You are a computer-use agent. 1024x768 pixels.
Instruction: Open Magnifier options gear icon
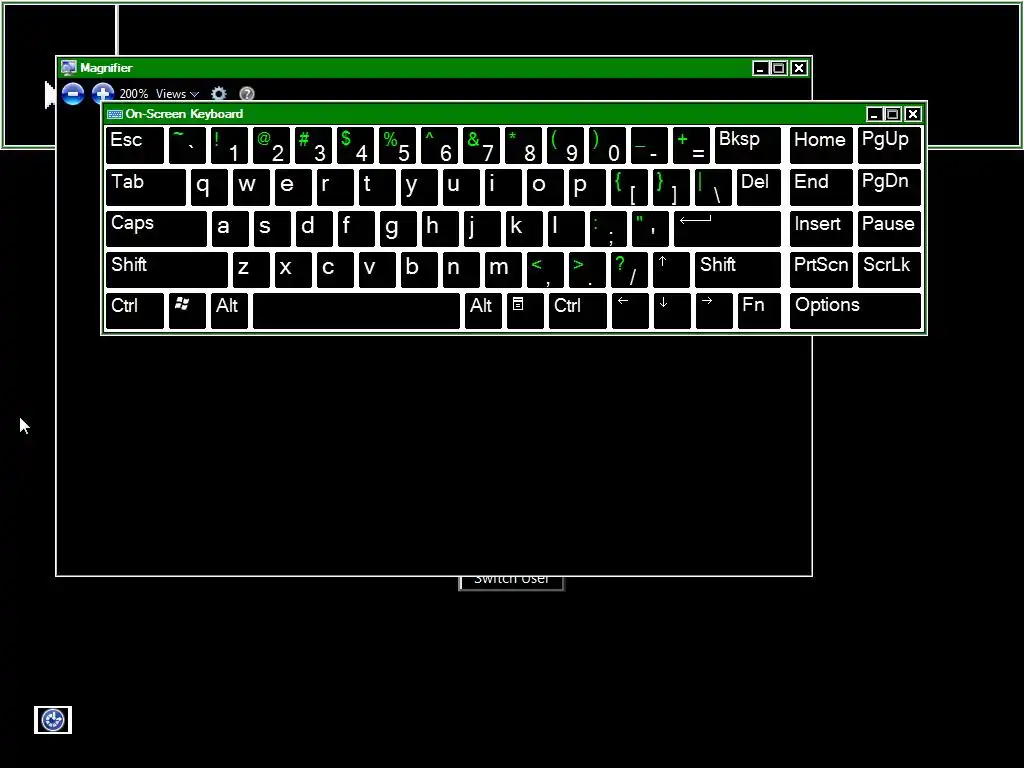(219, 94)
